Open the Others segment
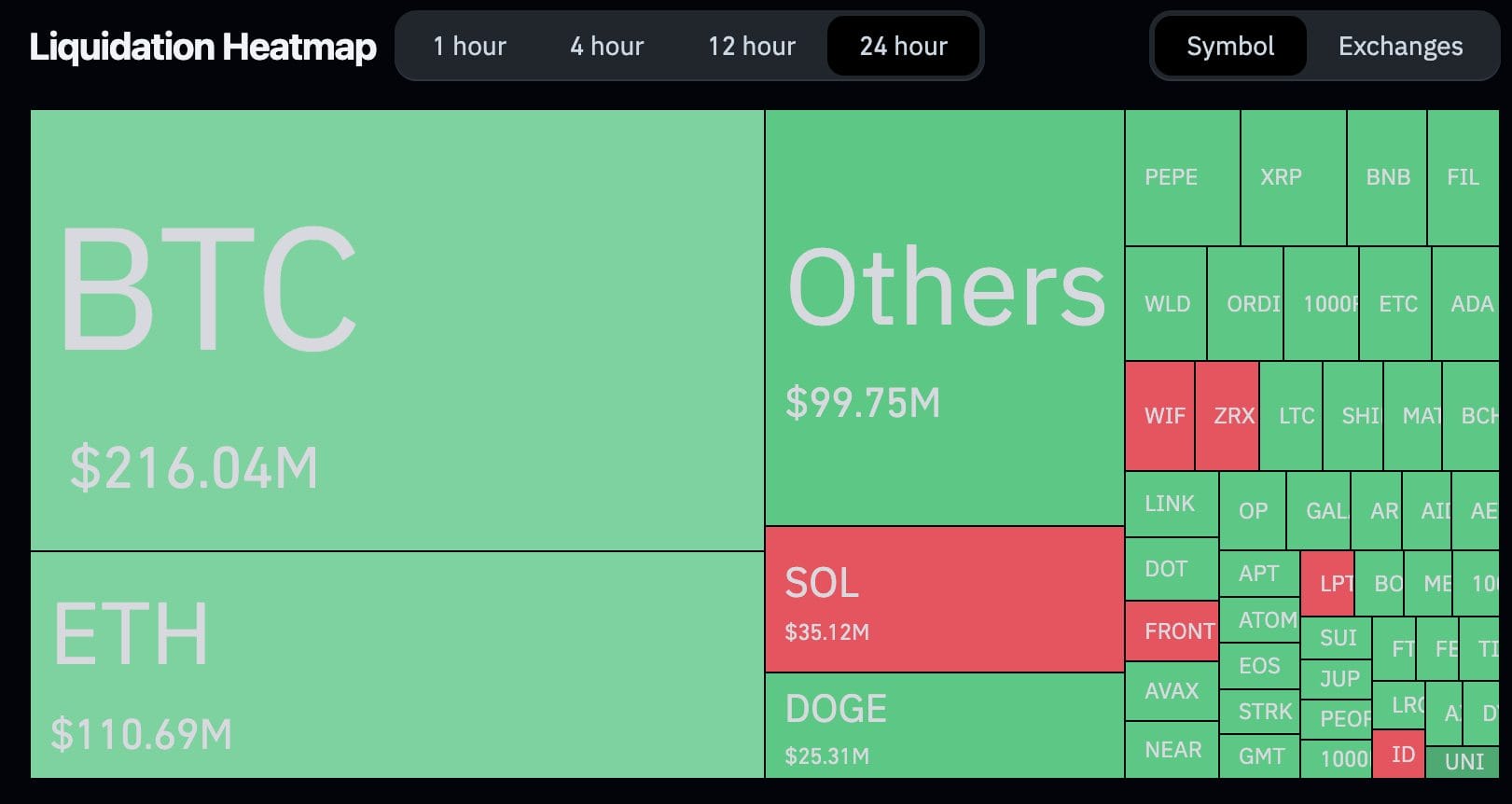 [x=942, y=317]
